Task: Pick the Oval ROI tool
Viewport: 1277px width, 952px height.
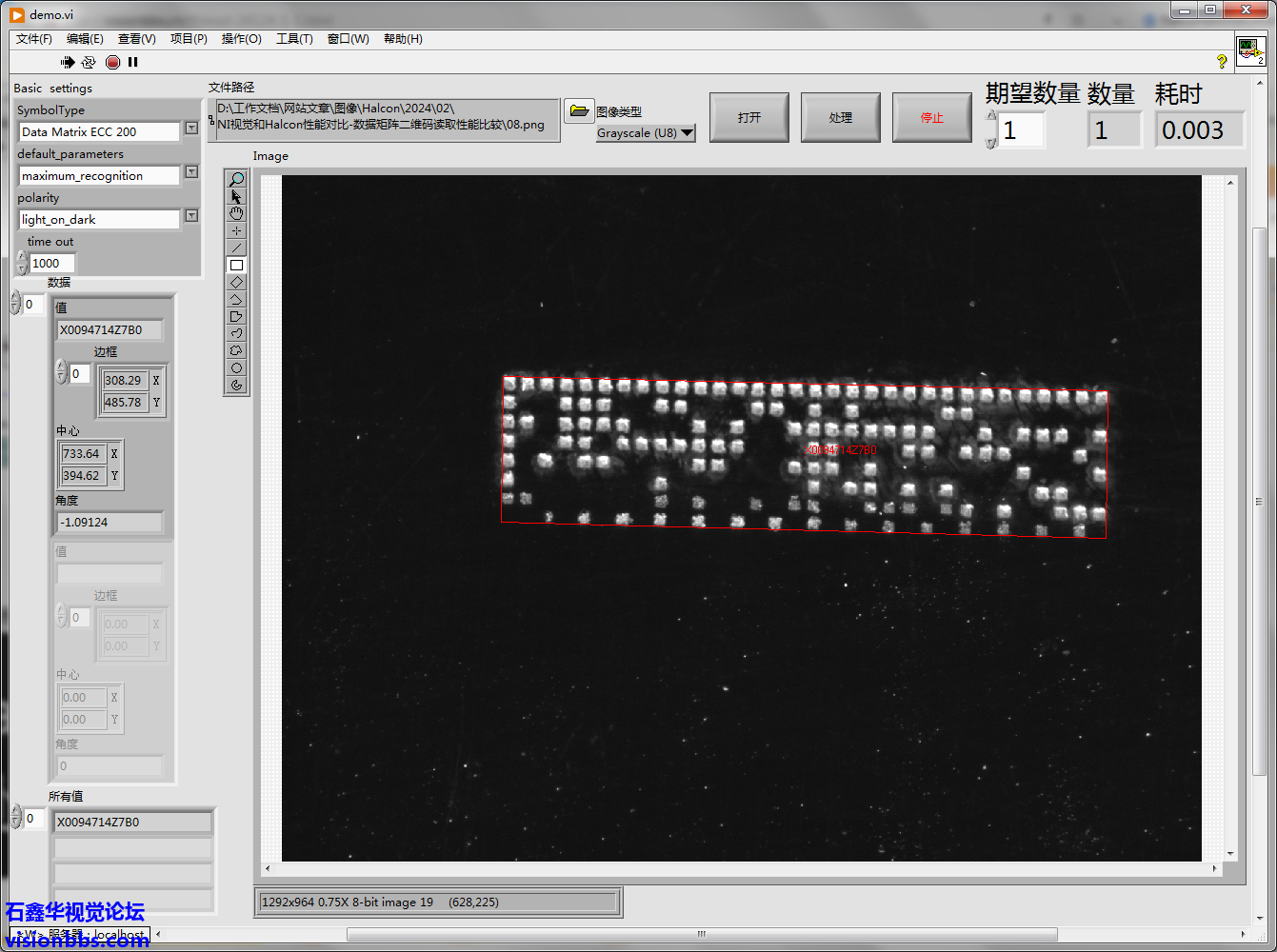Action: [x=237, y=367]
